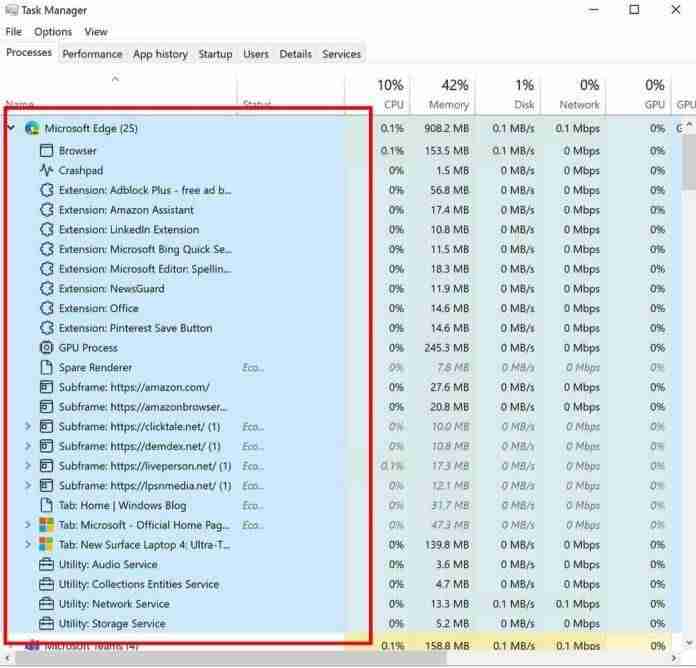Screen dimensions: 696x668
Task: Sort by the Network column header
Action: point(573,94)
